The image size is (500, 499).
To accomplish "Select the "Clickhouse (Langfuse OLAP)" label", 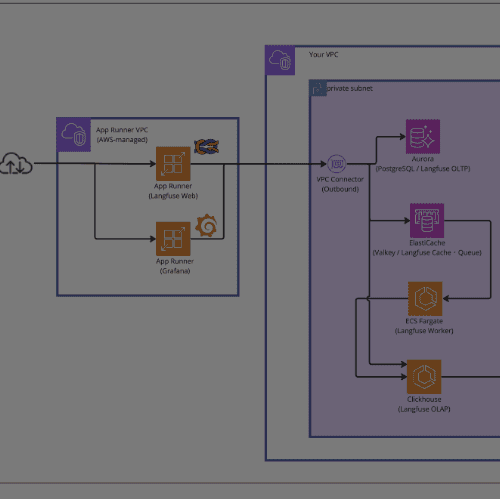I will point(424,404).
